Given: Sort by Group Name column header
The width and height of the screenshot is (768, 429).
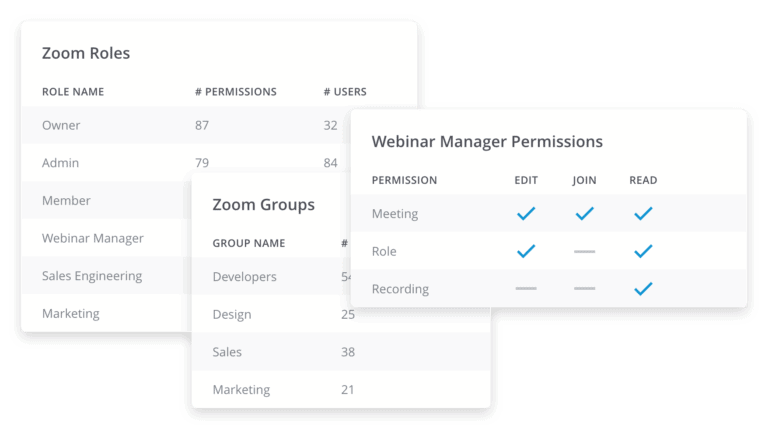Looking at the screenshot, I should point(249,243).
